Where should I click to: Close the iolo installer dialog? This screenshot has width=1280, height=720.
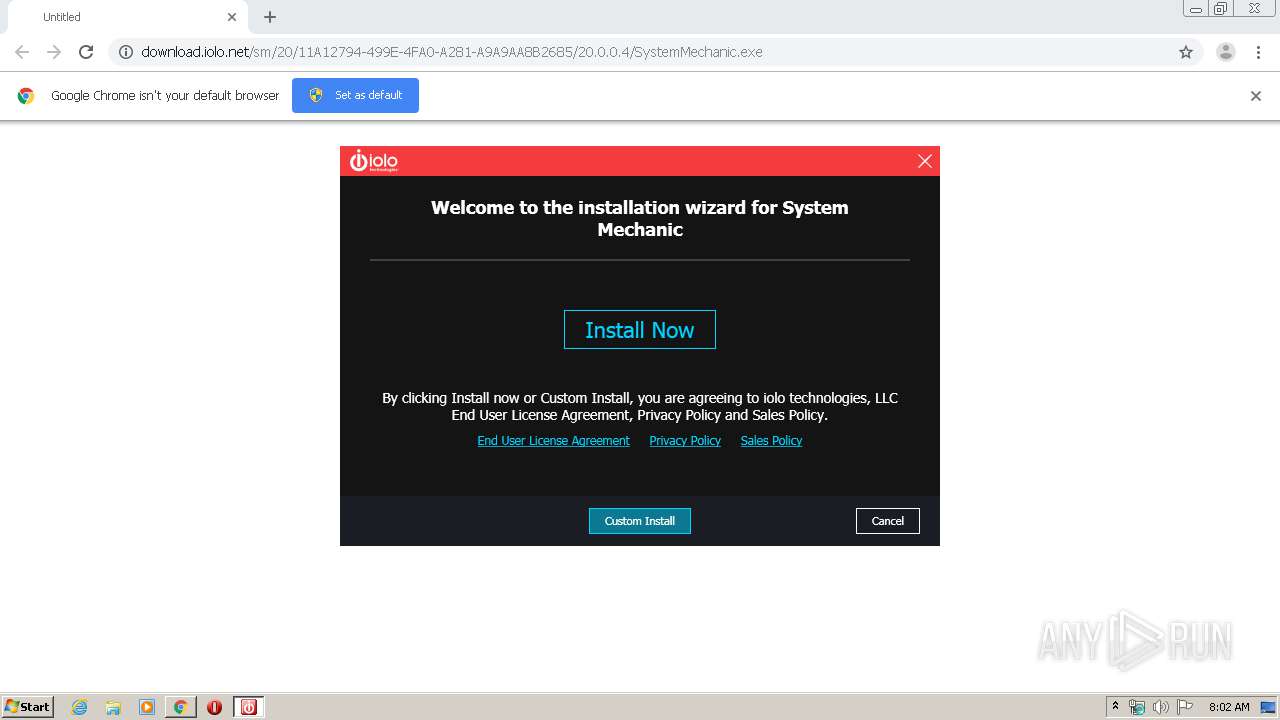[x=925, y=161]
